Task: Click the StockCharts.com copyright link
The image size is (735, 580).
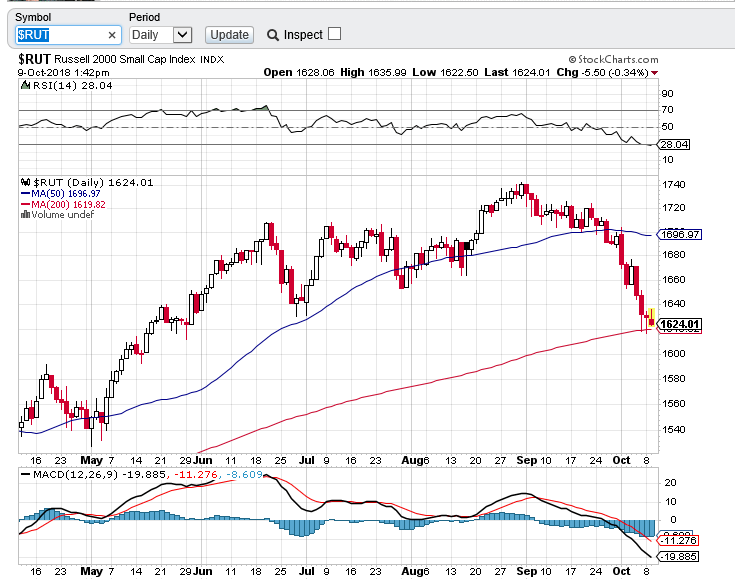Action: [613, 60]
